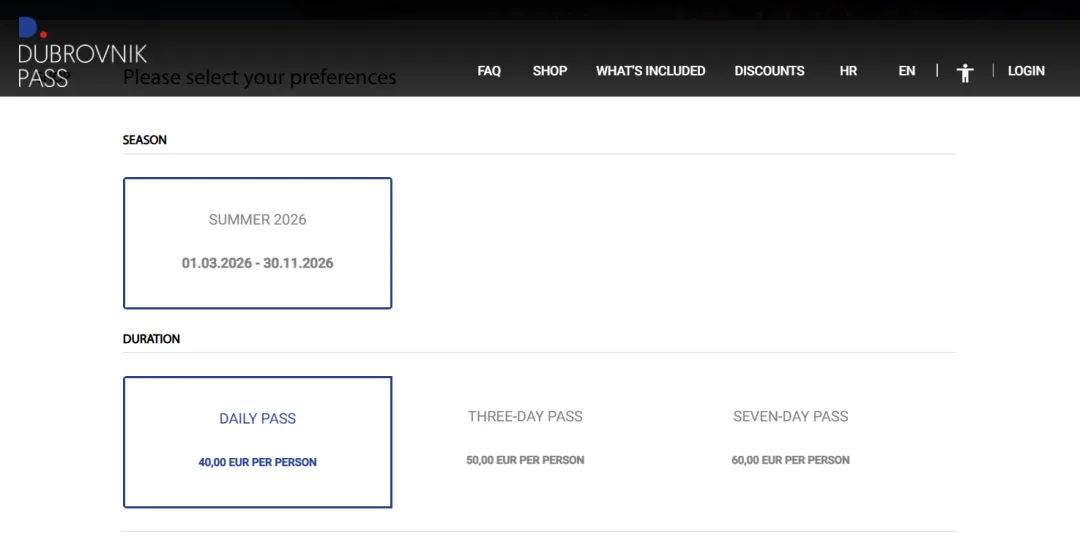This screenshot has width=1080, height=545.
Task: Click the Dubrovnik Pass logo
Action: tap(82, 54)
